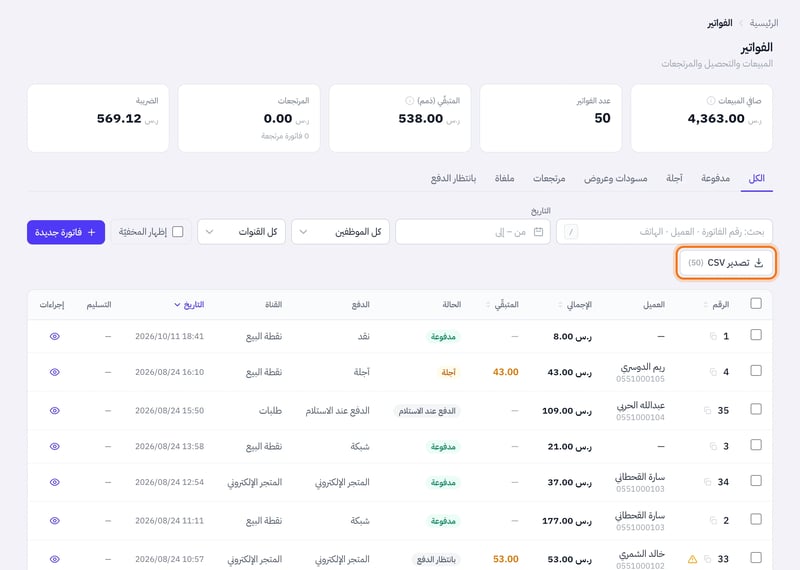Sort by التاريخ column header
800x570 pixels.
(x=189, y=305)
